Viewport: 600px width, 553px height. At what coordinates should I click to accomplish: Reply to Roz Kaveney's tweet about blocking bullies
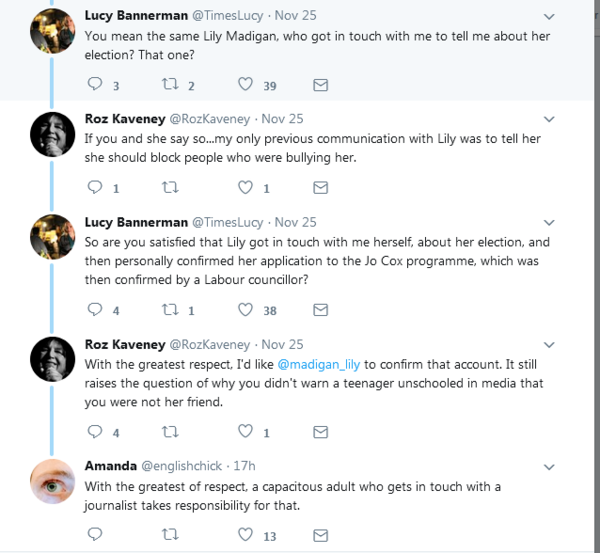click(96, 187)
